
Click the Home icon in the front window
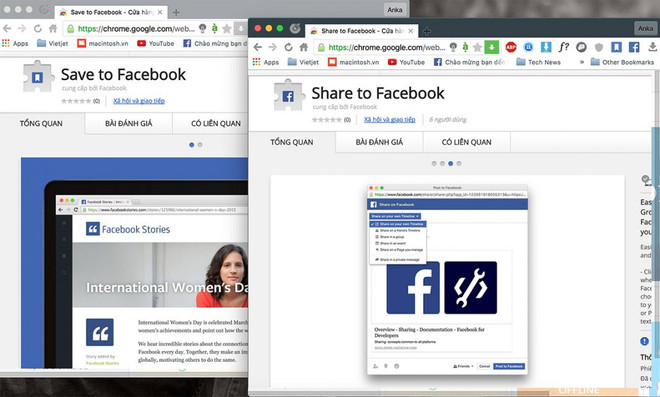303,47
